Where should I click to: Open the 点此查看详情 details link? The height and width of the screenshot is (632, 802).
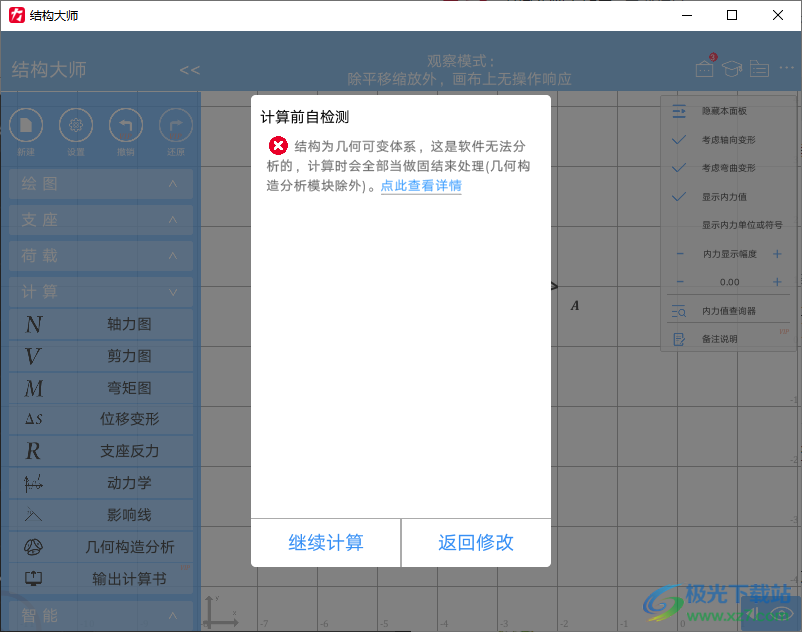[x=421, y=186]
